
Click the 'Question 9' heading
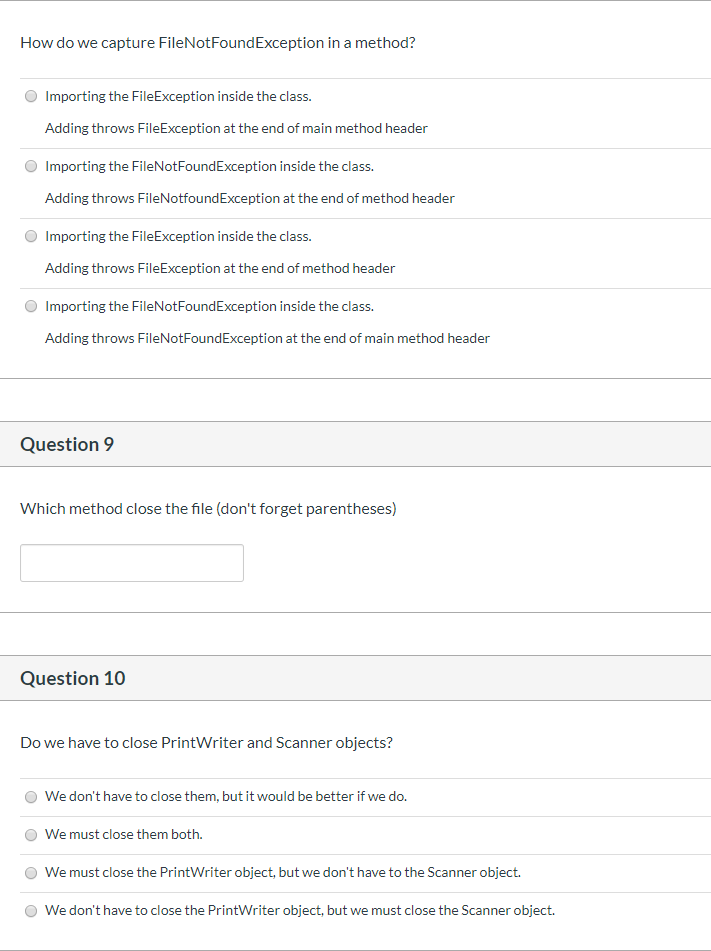(x=67, y=445)
